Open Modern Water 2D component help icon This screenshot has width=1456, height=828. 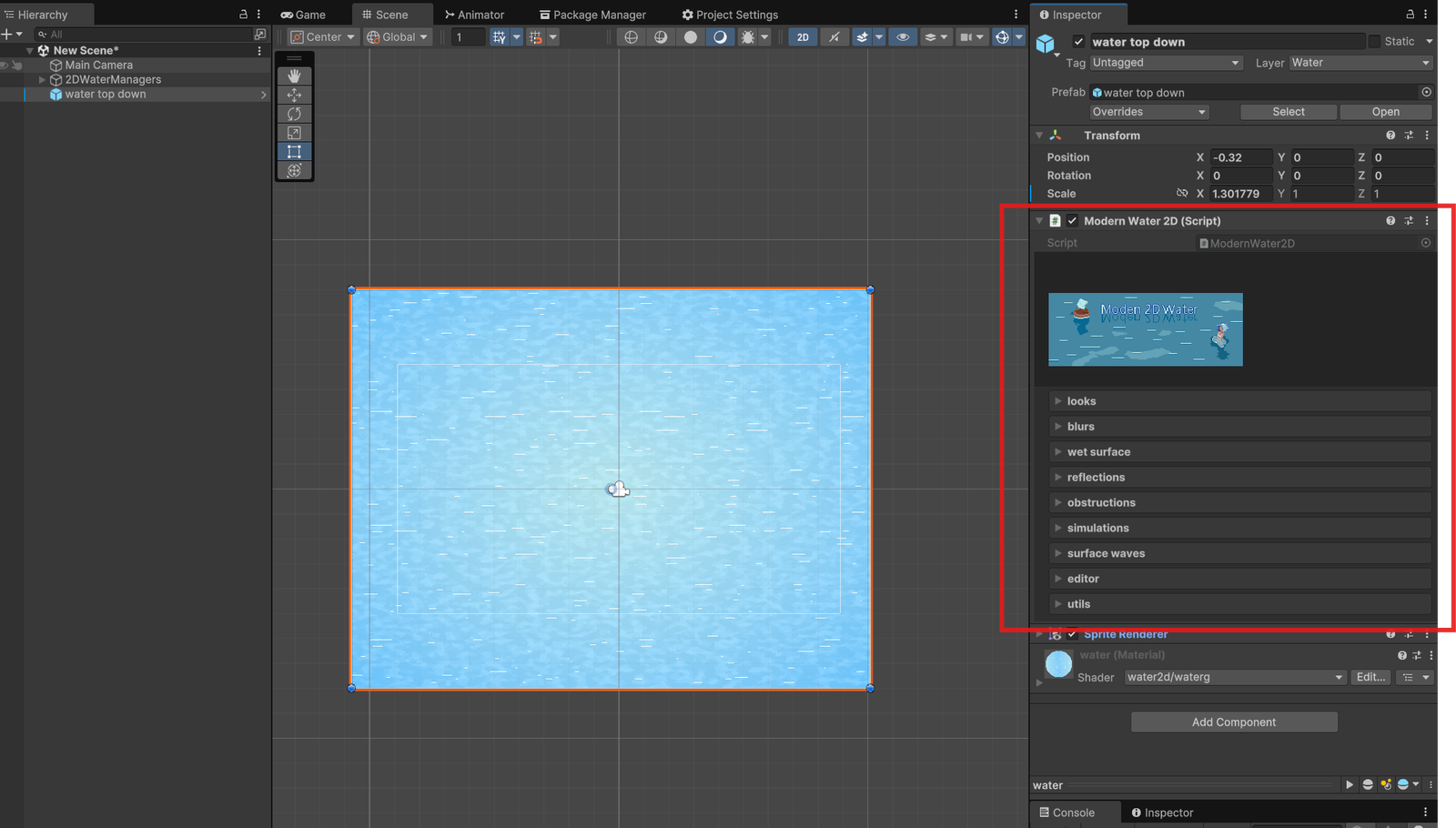coord(1390,221)
